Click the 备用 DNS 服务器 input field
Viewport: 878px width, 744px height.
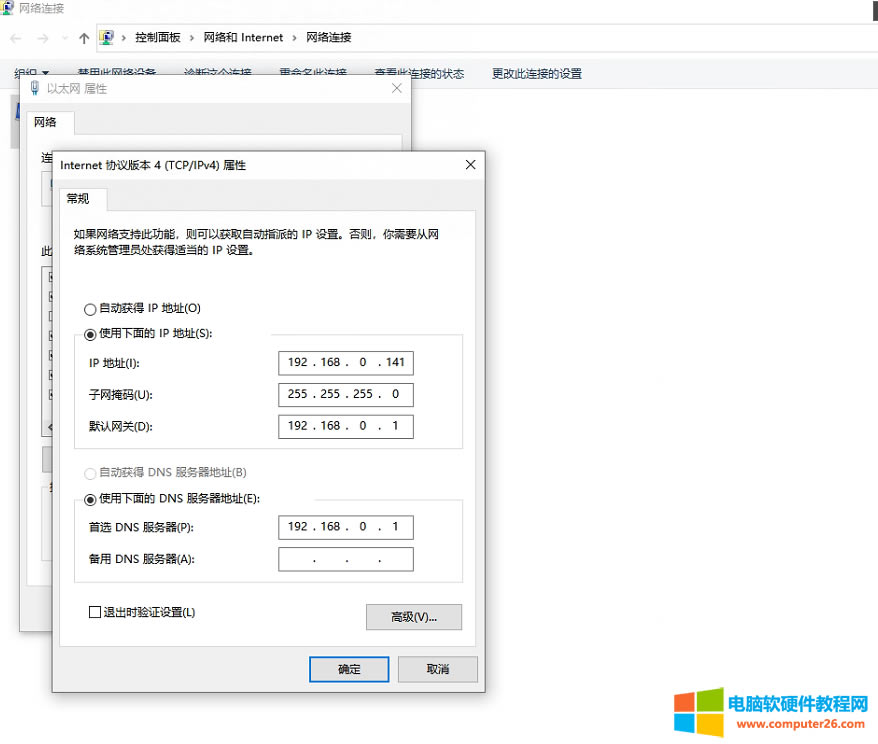point(346,559)
